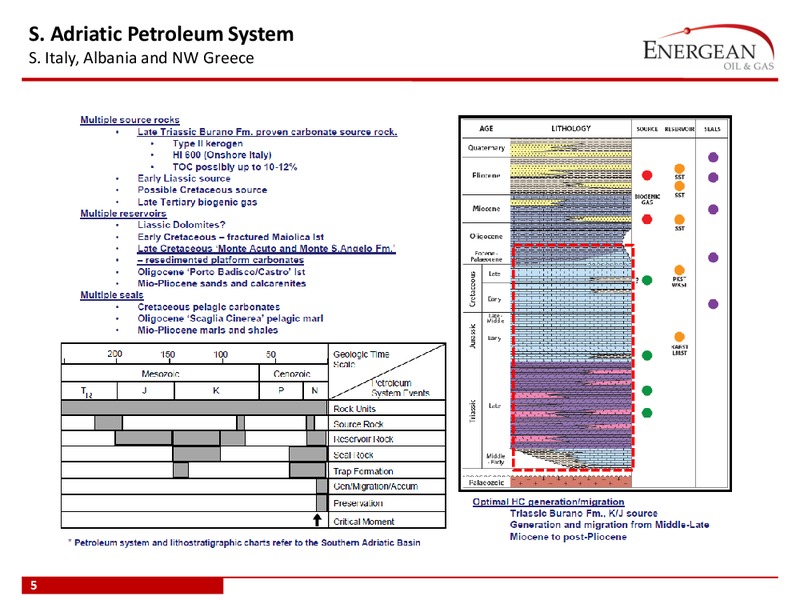Click subtitle 'S. Italy, Albania and NW Greece'
The height and width of the screenshot is (600, 800).
pyautogui.click(x=141, y=58)
